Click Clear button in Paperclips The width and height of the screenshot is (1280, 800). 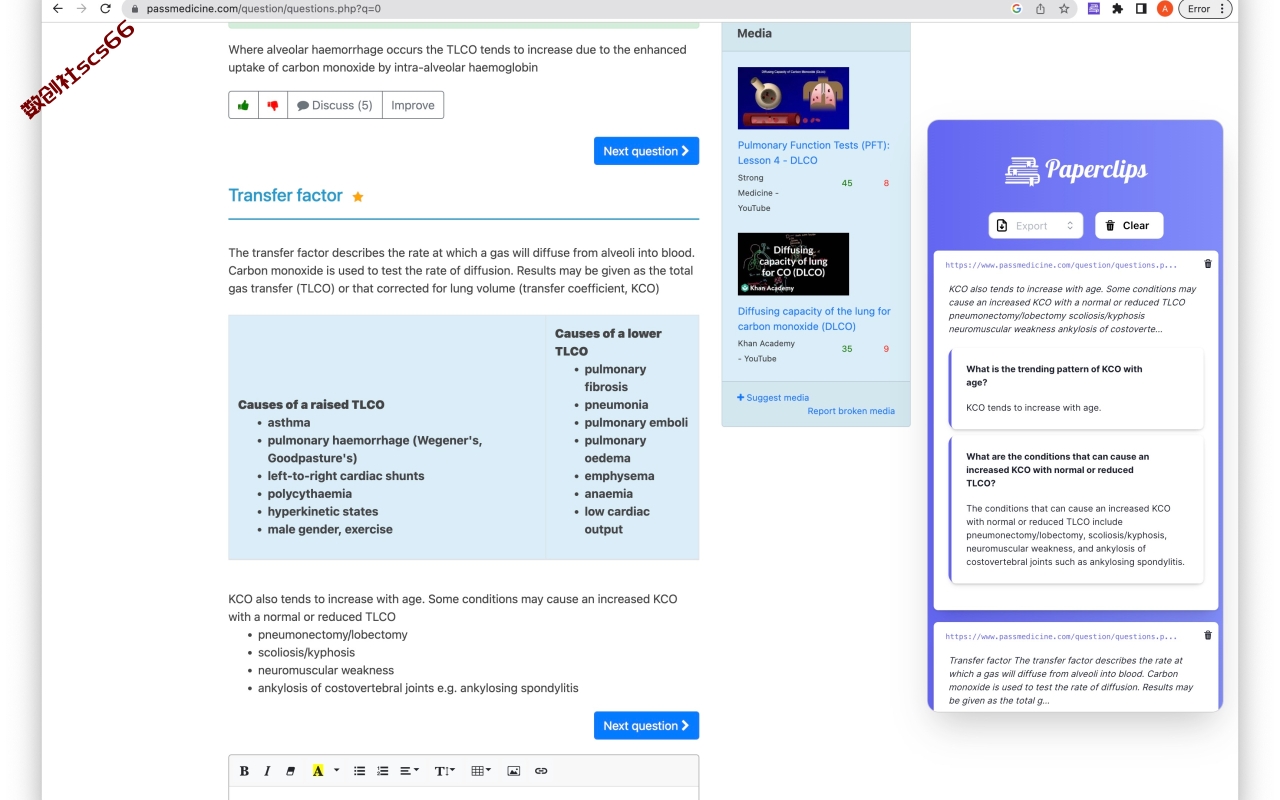click(1129, 226)
